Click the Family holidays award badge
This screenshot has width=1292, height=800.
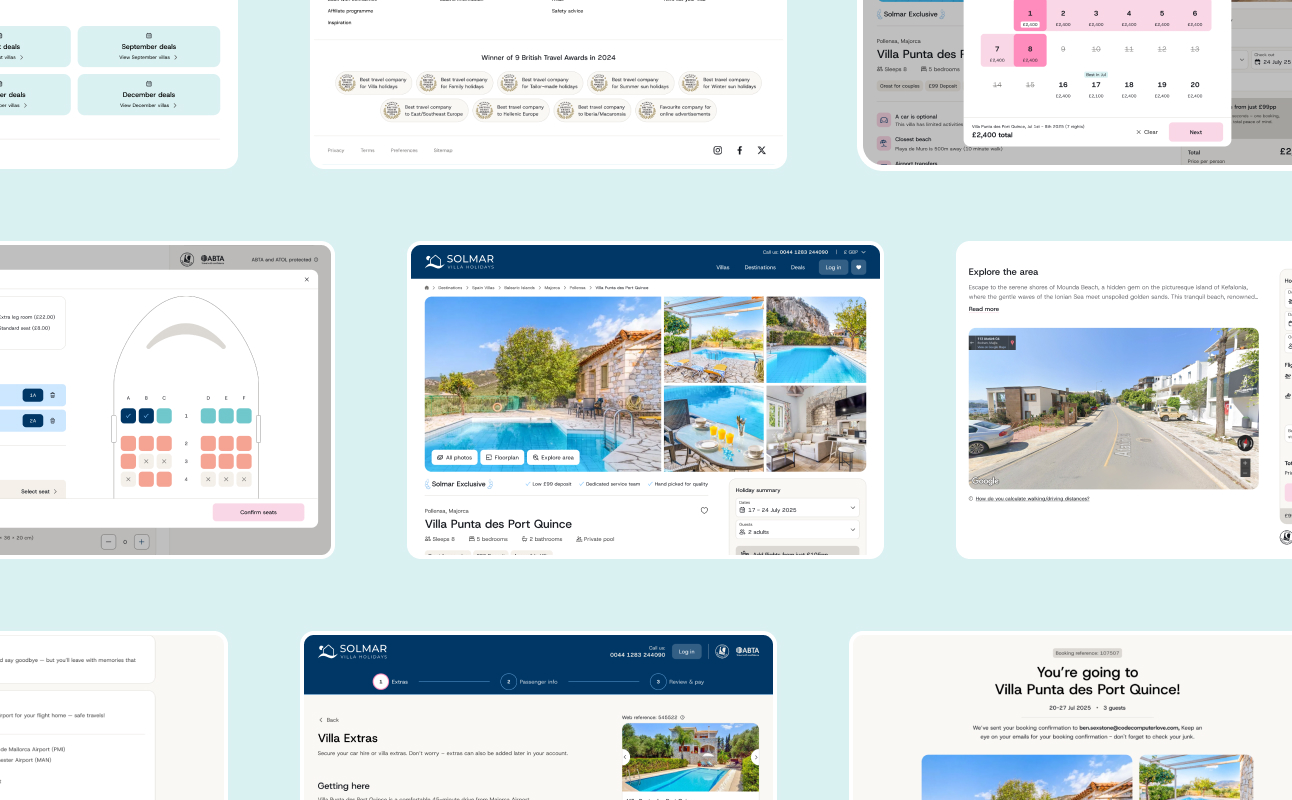(455, 83)
